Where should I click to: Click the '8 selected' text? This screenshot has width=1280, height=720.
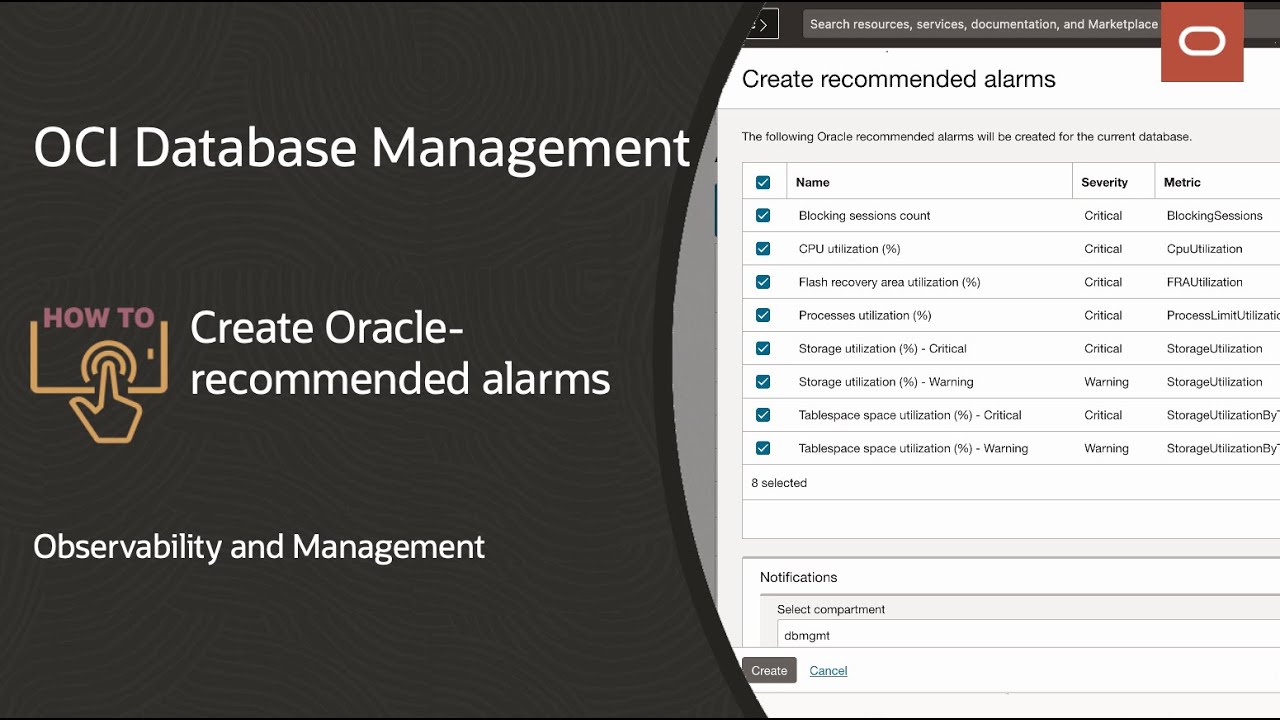pyautogui.click(x=779, y=483)
